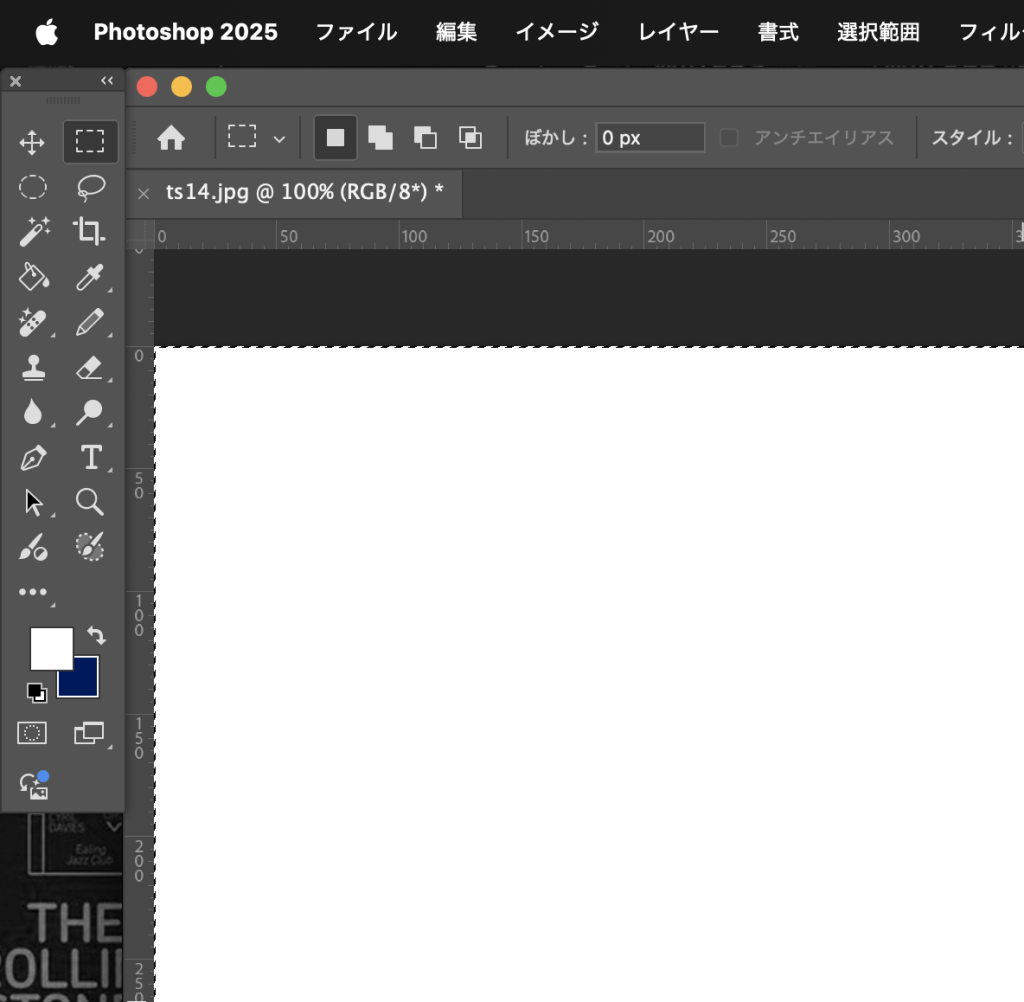Viewport: 1024px width, 1002px height.
Task: Pick the Magic Wand tool
Action: click(x=32, y=232)
